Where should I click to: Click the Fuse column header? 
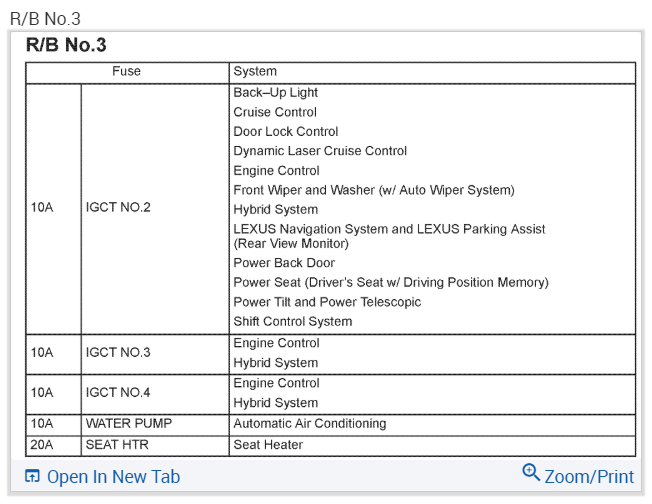coord(126,71)
